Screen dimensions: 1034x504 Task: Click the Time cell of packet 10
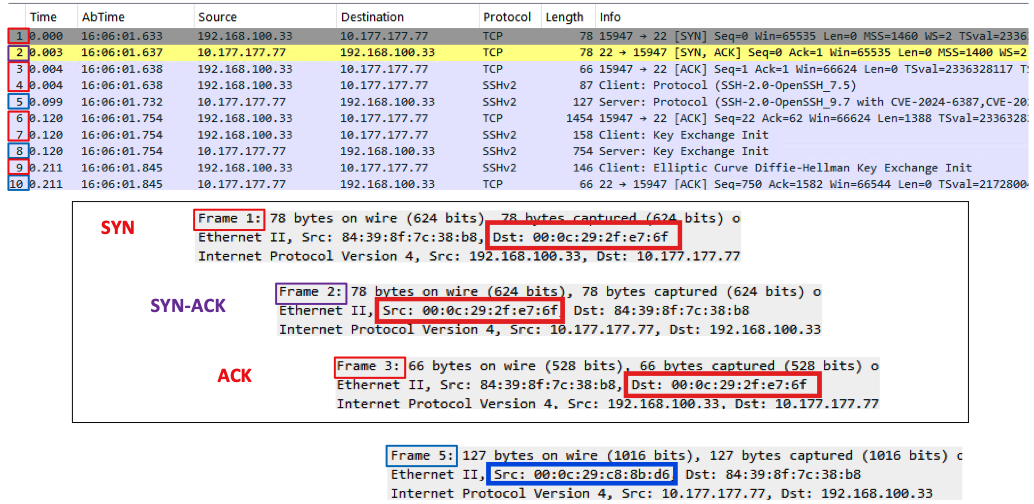click(46, 184)
